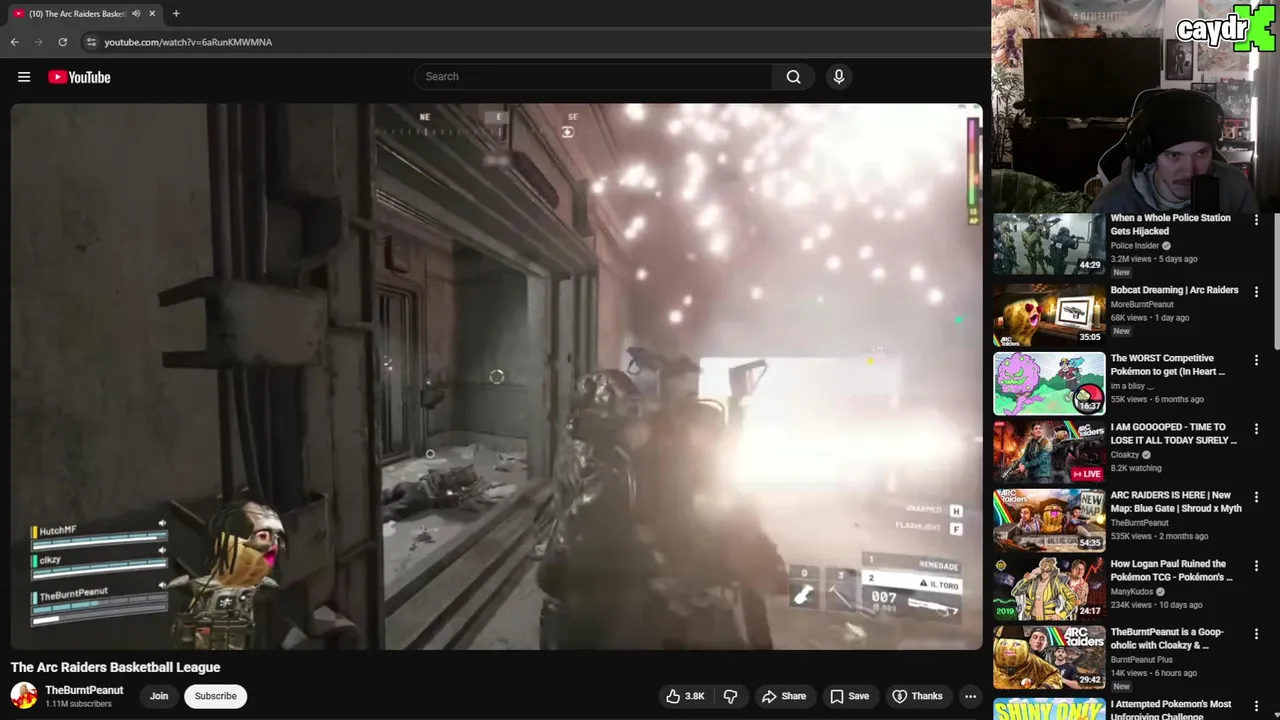Click 'BurntPeanut Plus' channel name
Screen dimensions: 1280x720
[x=1141, y=660]
